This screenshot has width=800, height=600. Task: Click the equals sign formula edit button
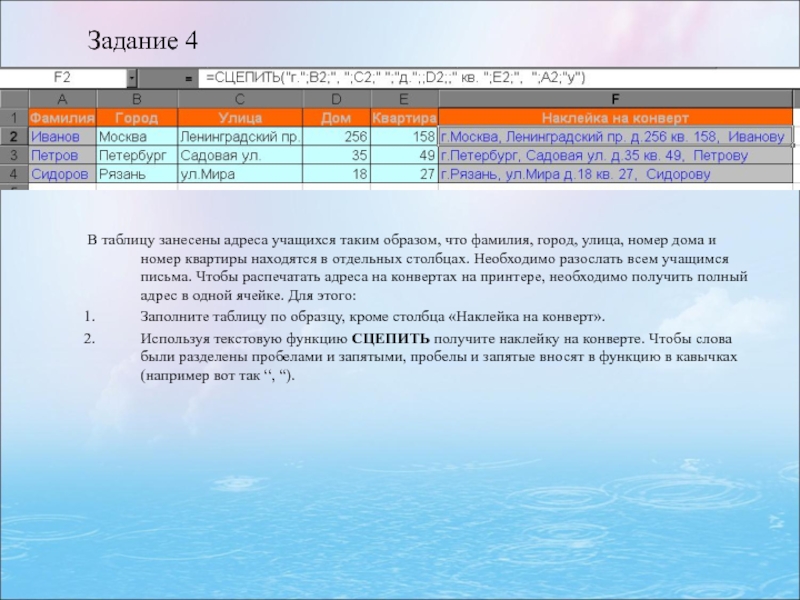(x=189, y=78)
